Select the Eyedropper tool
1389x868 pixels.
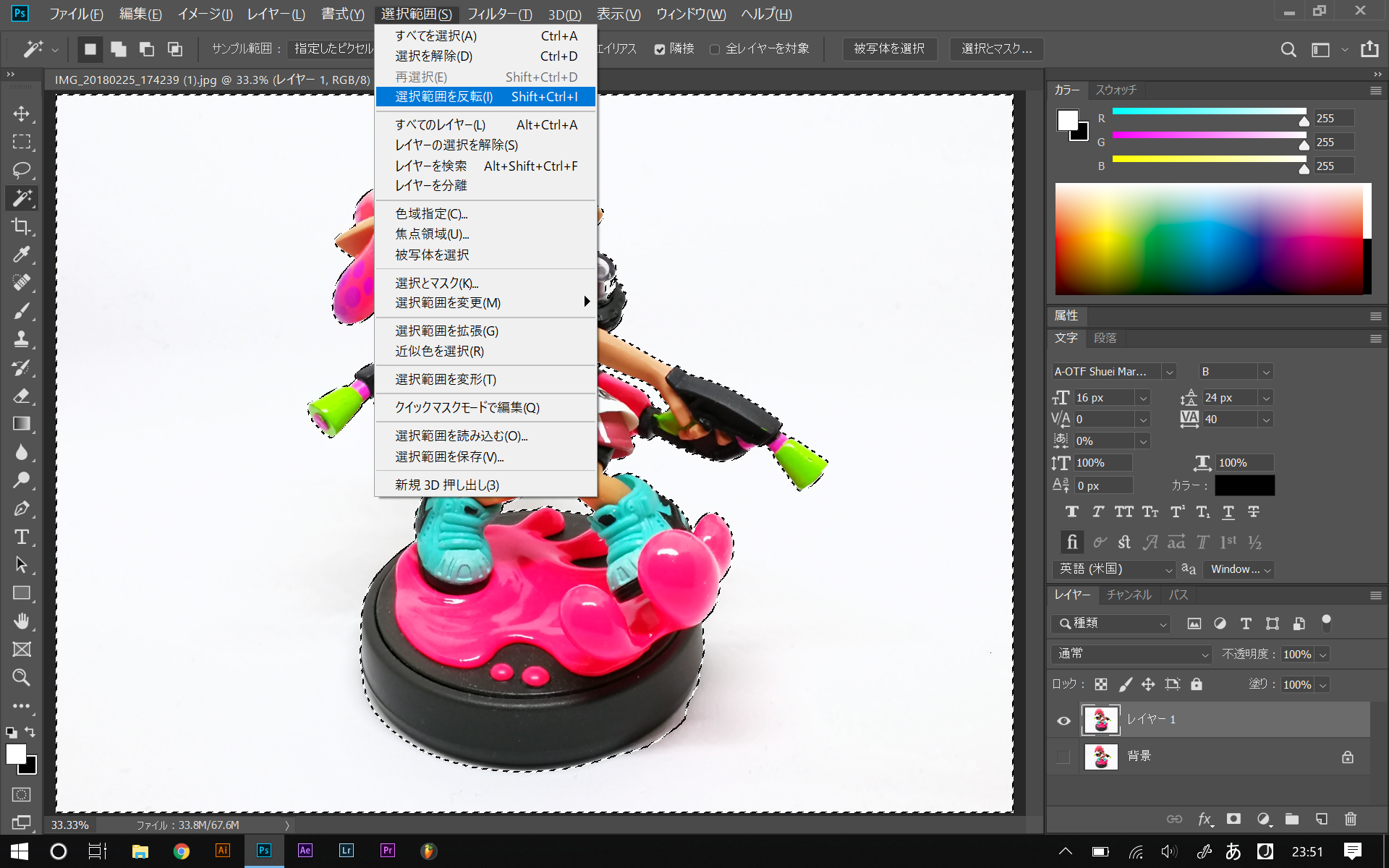(22, 255)
